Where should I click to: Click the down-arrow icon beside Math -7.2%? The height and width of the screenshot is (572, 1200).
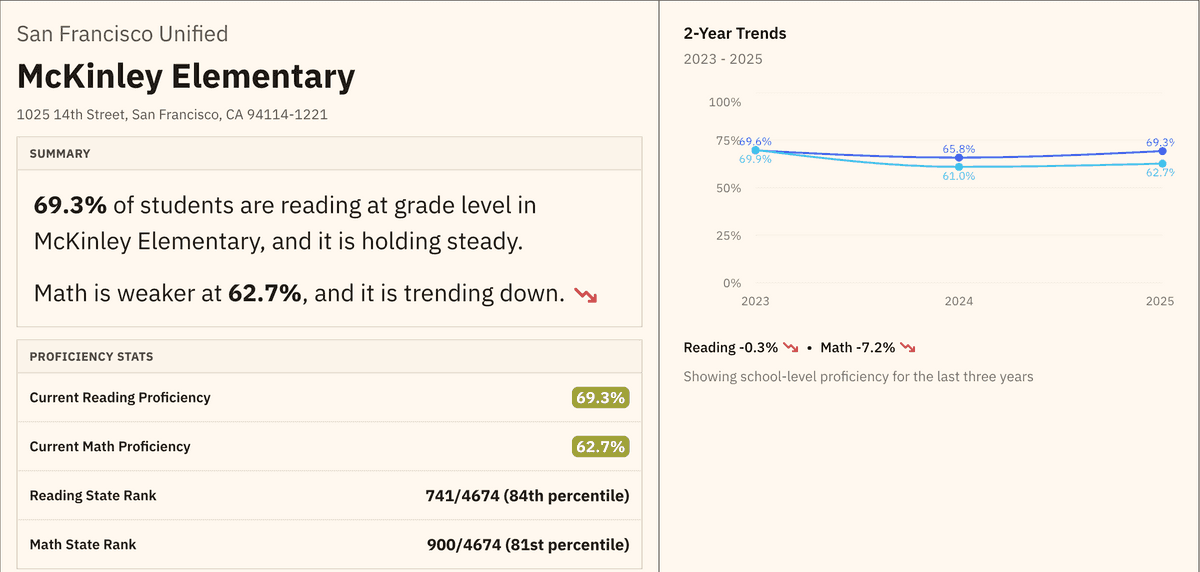click(x=908, y=348)
